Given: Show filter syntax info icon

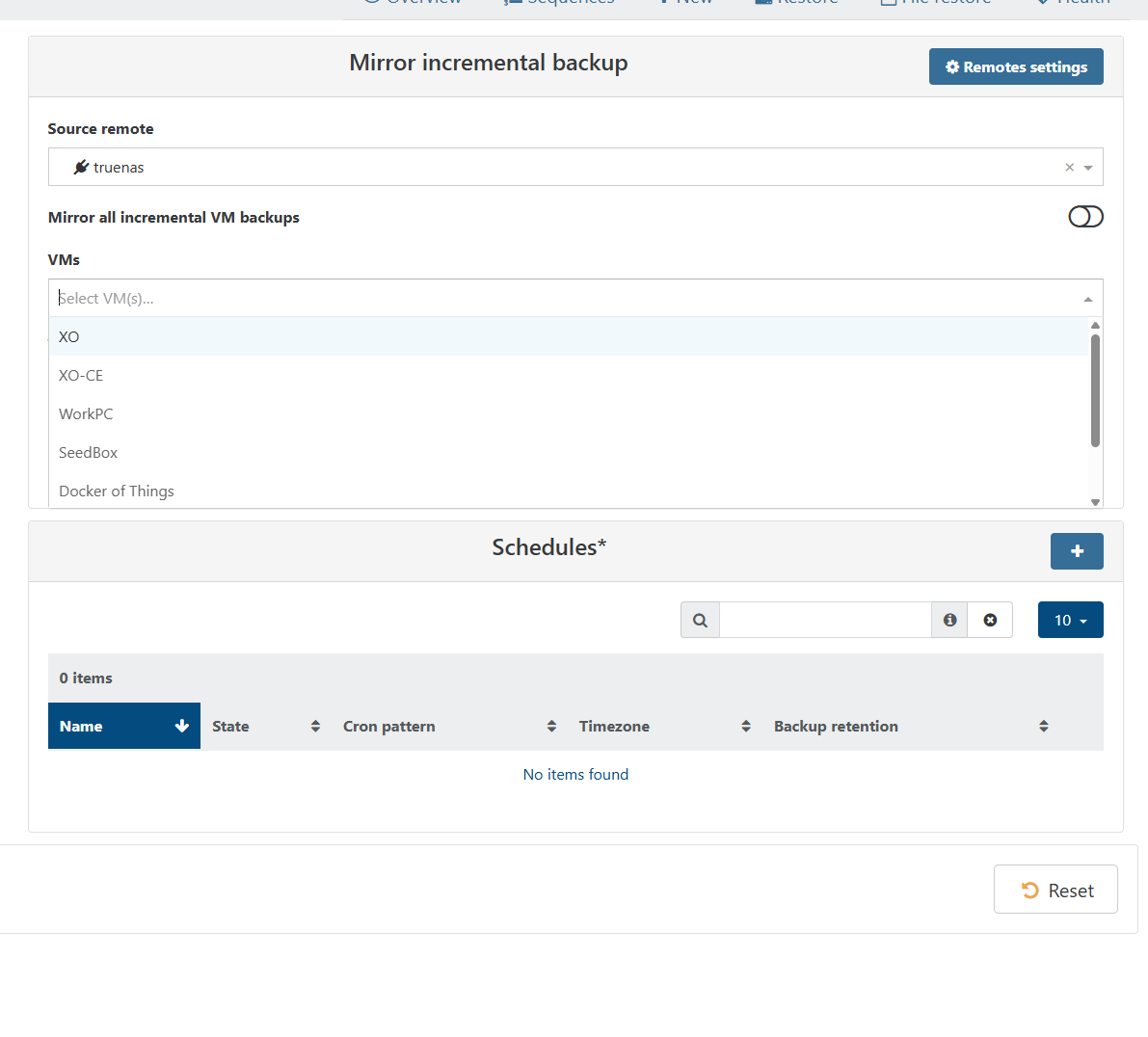Looking at the screenshot, I should coord(949,620).
